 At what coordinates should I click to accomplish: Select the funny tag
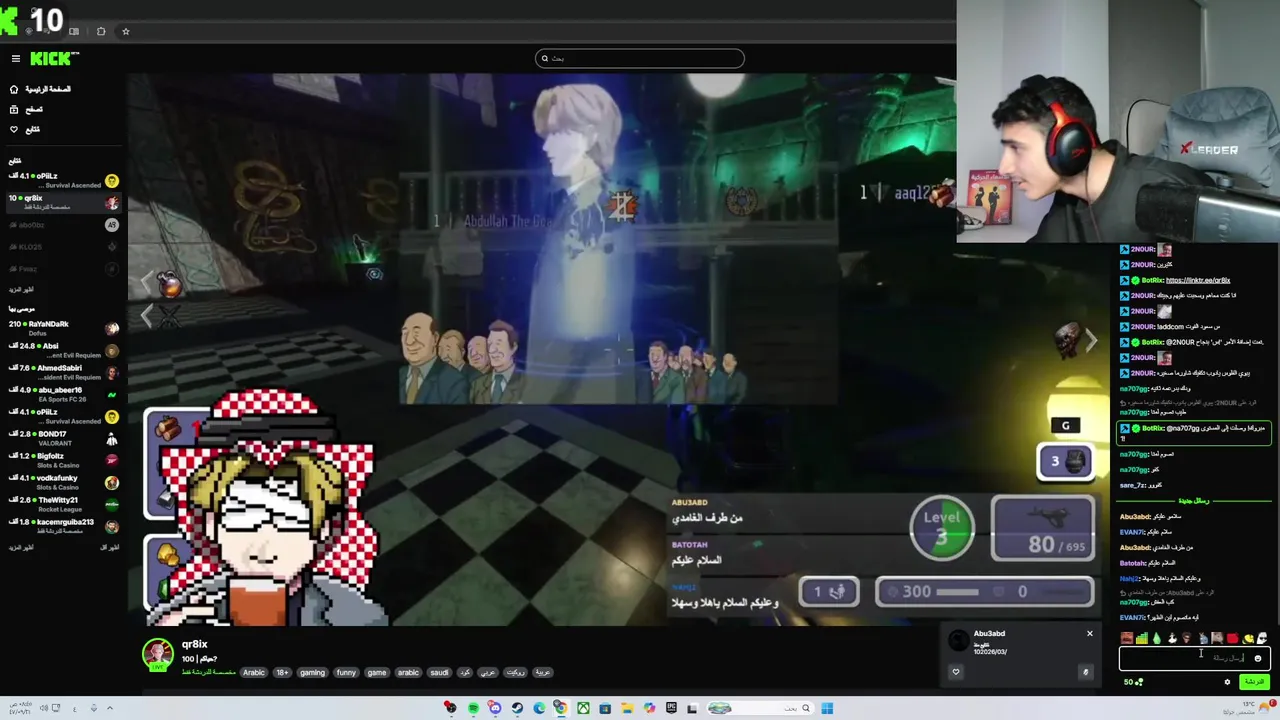(x=346, y=672)
